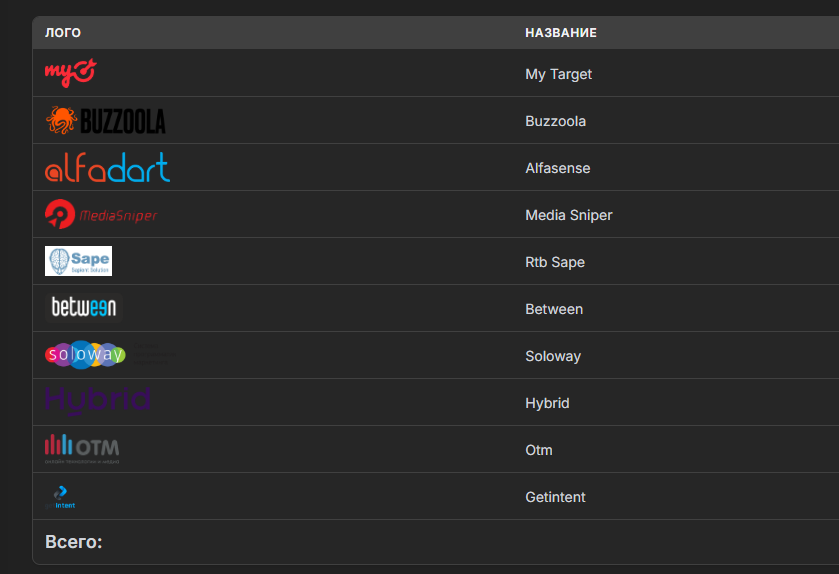Image resolution: width=839 pixels, height=574 pixels.
Task: Select the Between name cell
Action: click(x=554, y=309)
